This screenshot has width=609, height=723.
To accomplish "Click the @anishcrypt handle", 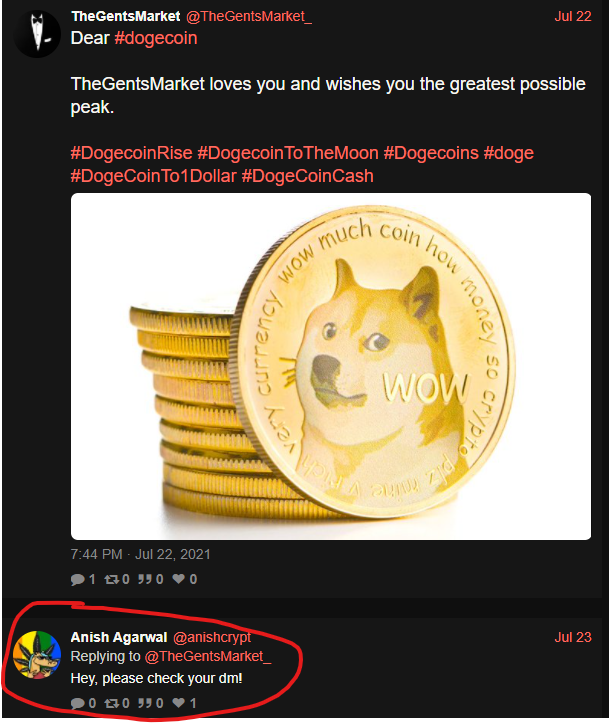I will click(212, 637).
